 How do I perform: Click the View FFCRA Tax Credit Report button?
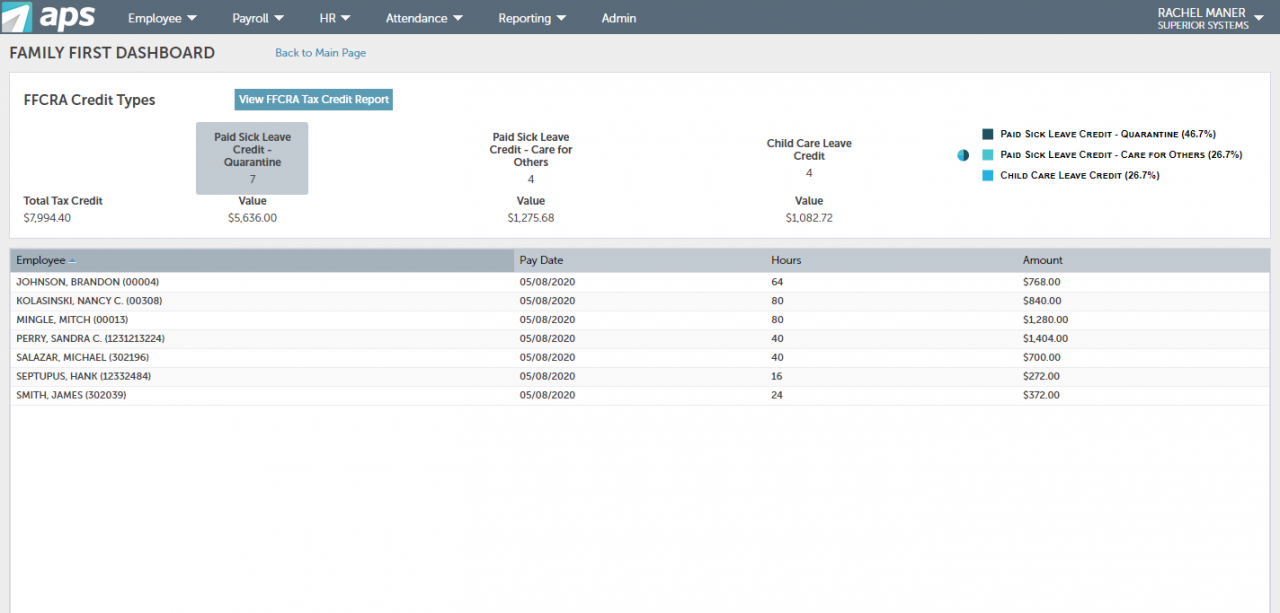click(x=313, y=99)
